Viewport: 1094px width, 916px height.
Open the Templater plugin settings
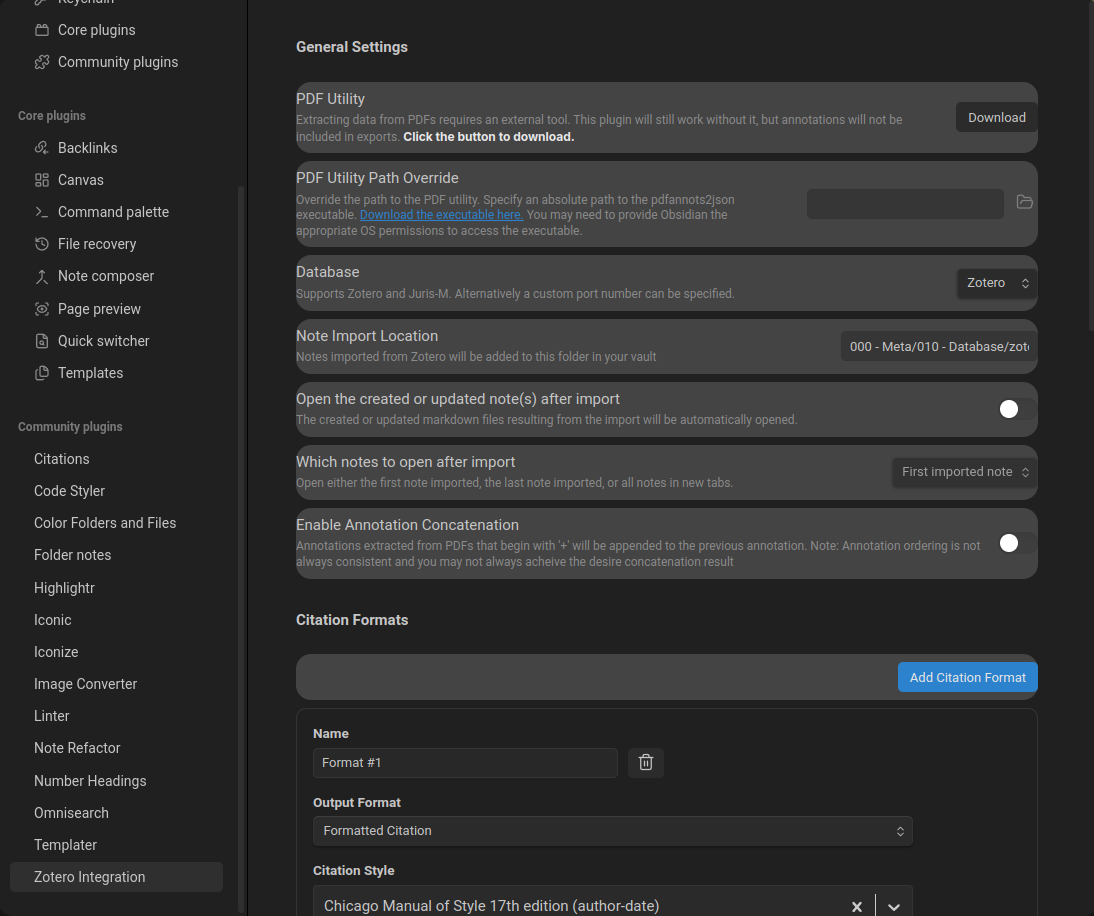(65, 845)
